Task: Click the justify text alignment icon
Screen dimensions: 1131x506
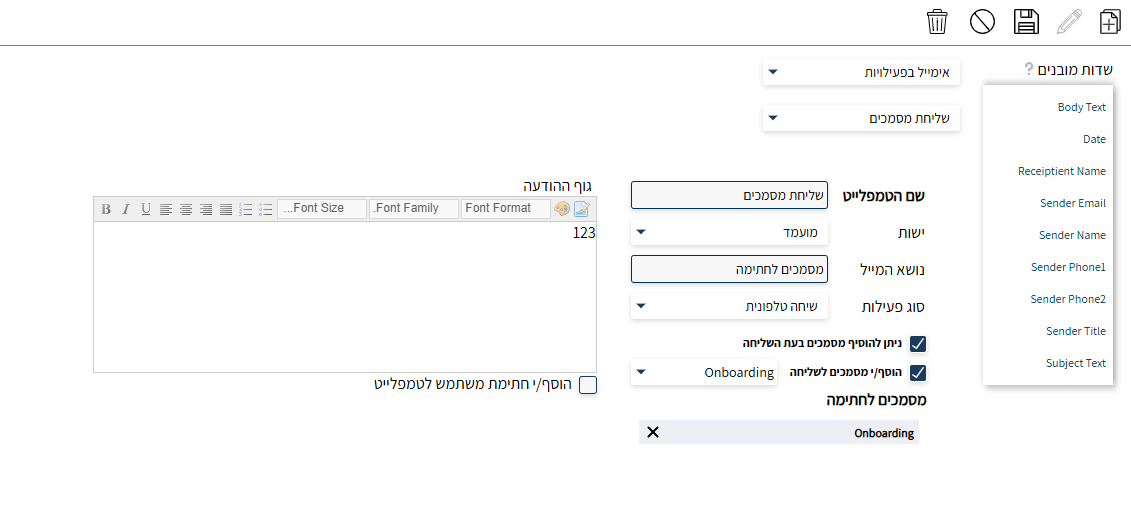Action: 226,209
